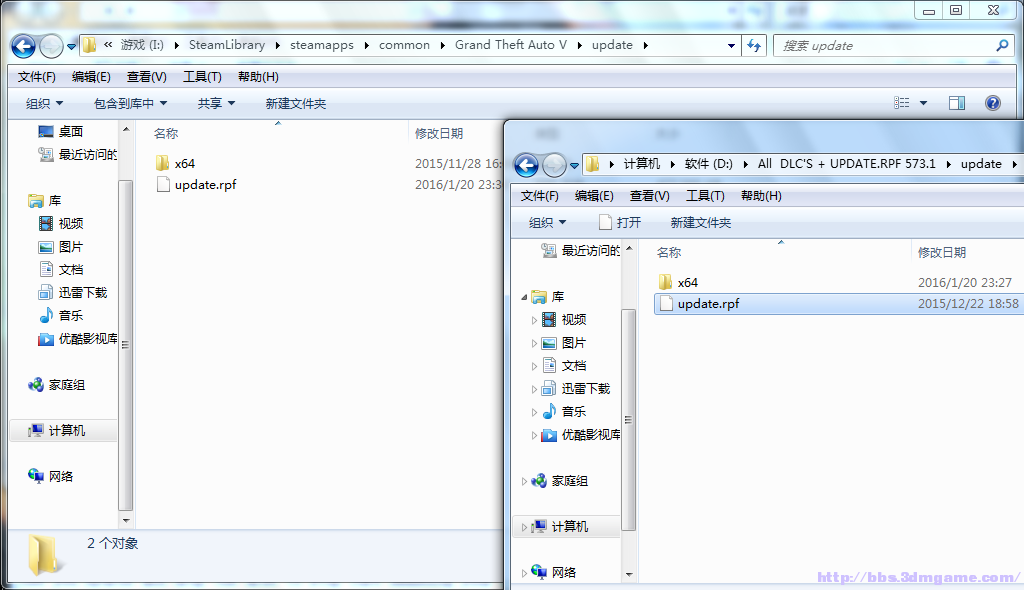Sort by 修改日期 column in the front window
The width and height of the screenshot is (1024, 590).
[942, 252]
